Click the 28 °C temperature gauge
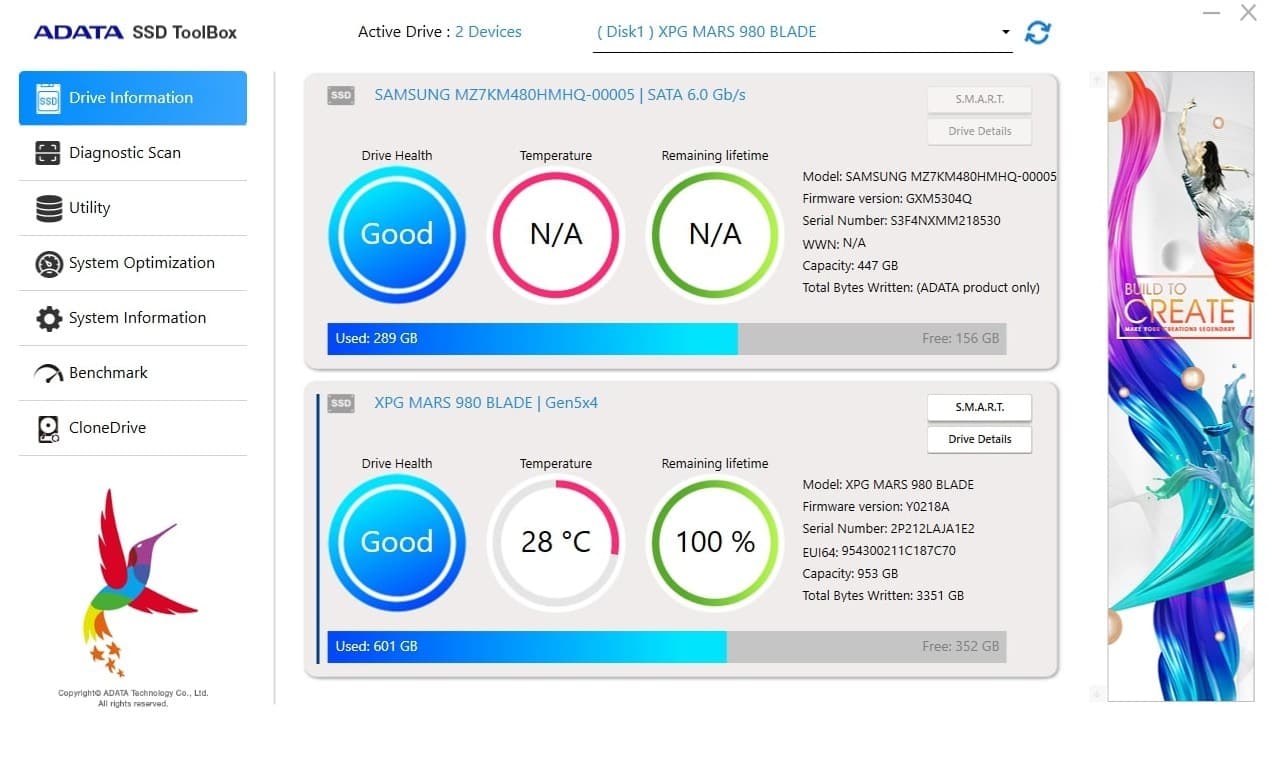 [x=556, y=543]
